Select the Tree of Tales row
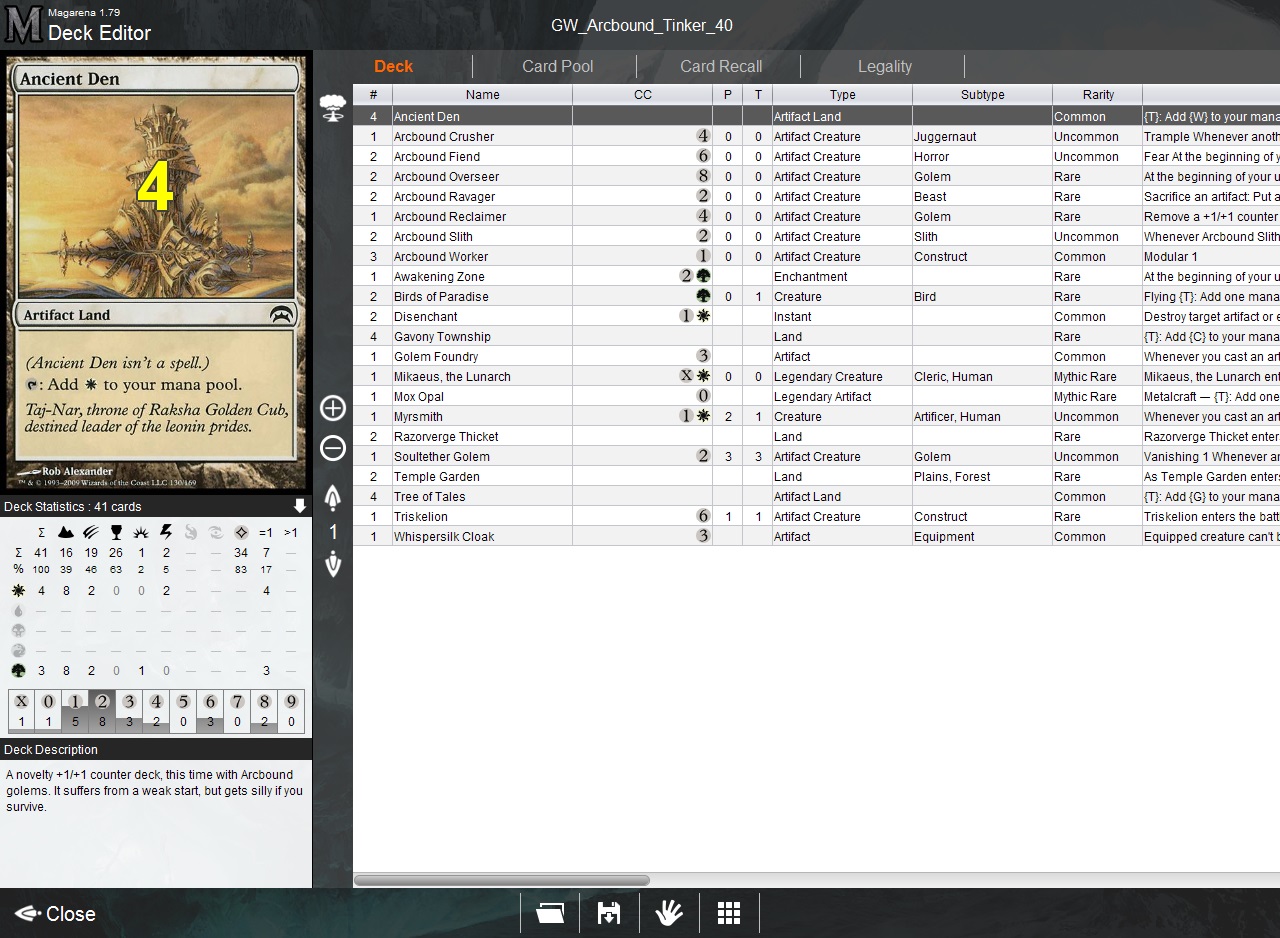The height and width of the screenshot is (938, 1280). (x=816, y=496)
